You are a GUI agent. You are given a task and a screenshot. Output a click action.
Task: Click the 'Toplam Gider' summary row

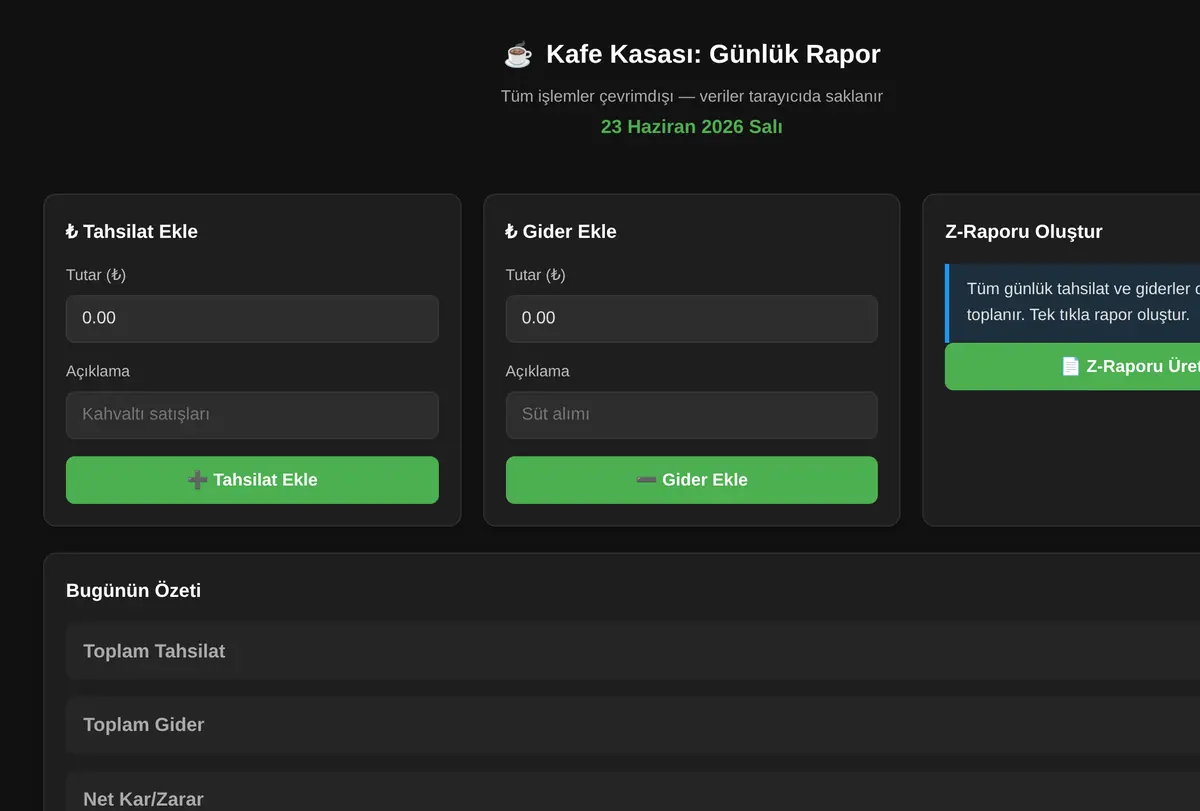[x=633, y=725]
